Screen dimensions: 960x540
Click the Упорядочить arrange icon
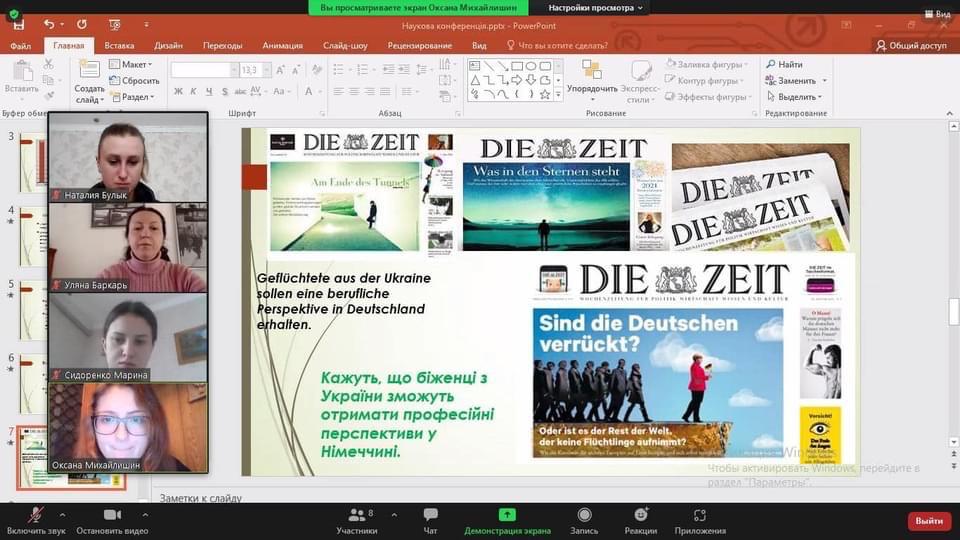(x=591, y=70)
